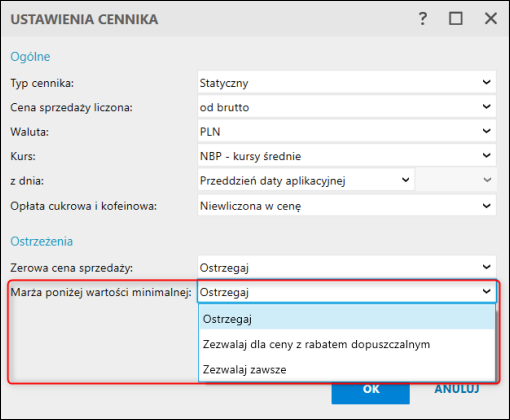Maximize the Ustawienia cennika dialog
Viewport: 510px width, 420px height.
[456, 19]
